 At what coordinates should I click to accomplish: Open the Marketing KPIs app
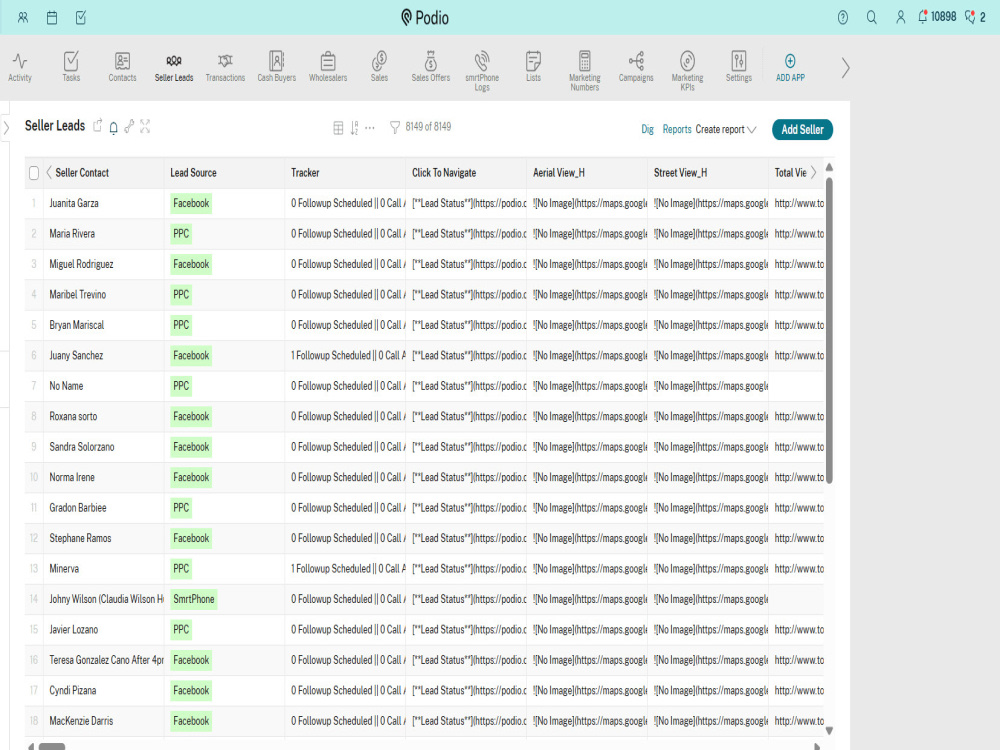(x=687, y=71)
